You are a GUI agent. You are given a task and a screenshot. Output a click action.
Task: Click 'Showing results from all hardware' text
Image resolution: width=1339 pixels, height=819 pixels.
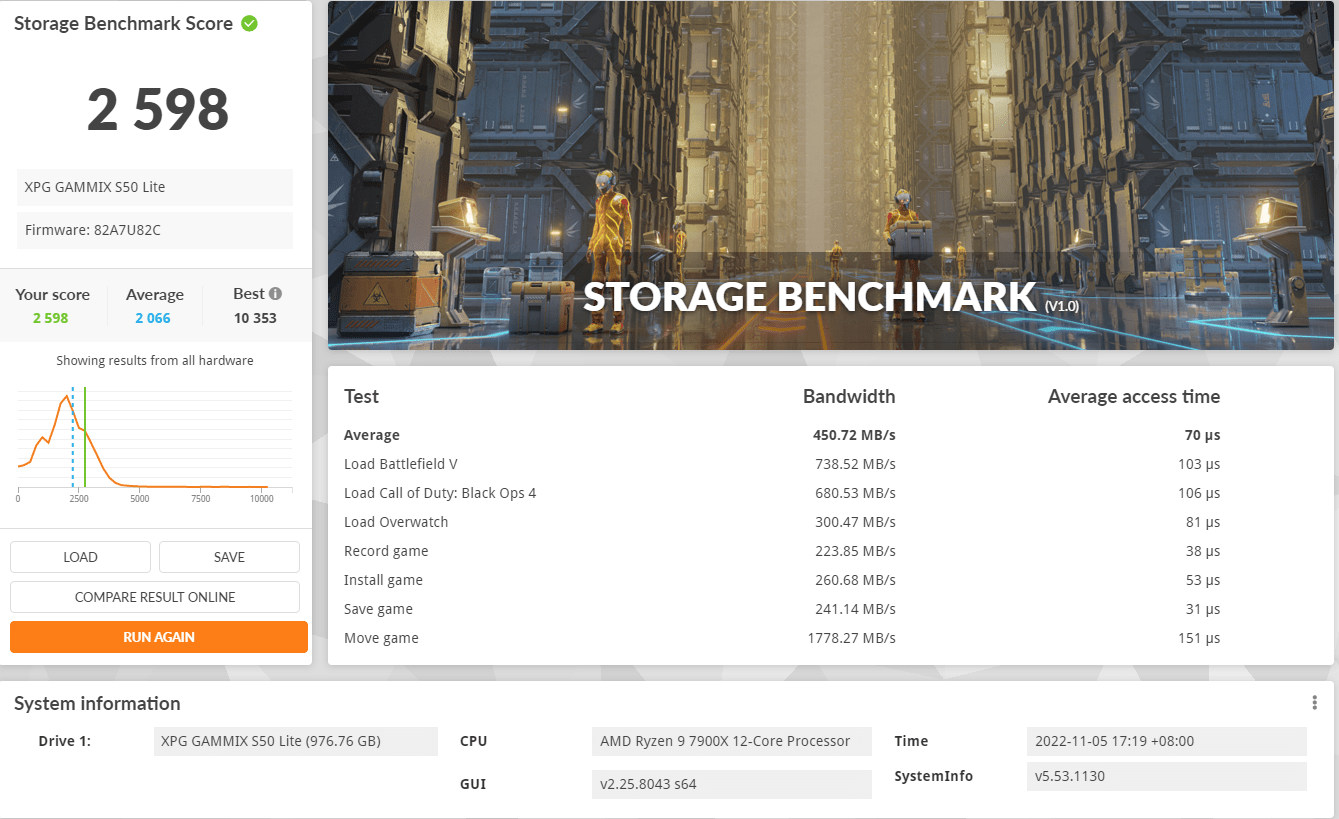pos(155,360)
